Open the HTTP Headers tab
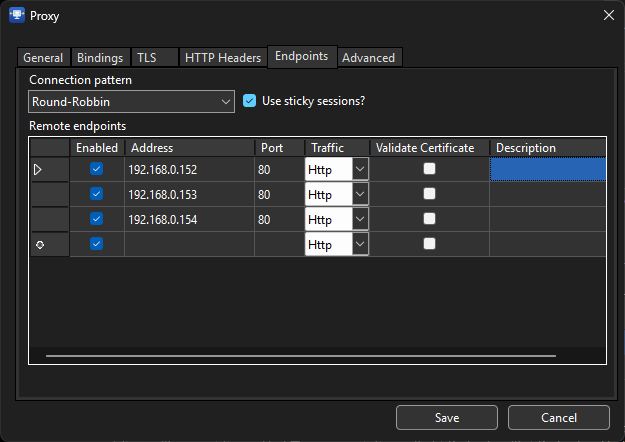Viewport: 625px width, 442px height. 223,57
